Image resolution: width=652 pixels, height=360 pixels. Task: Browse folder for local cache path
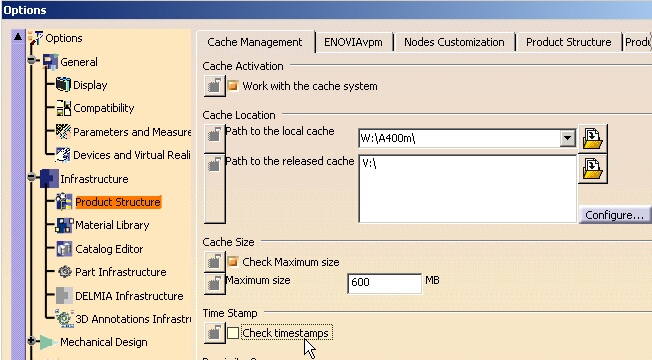pyautogui.click(x=593, y=138)
